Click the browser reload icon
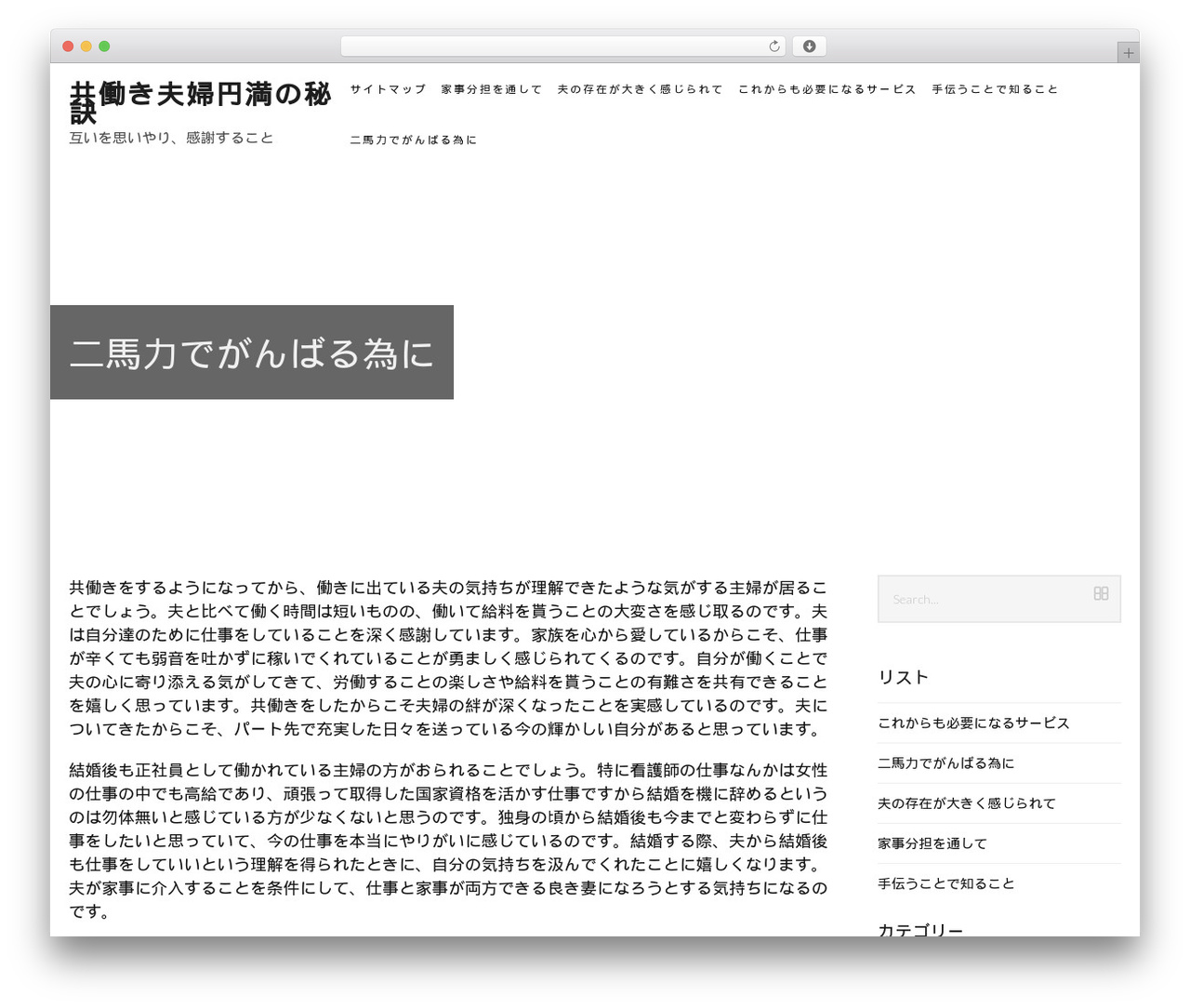The width and height of the screenshot is (1190, 1008). point(774,46)
